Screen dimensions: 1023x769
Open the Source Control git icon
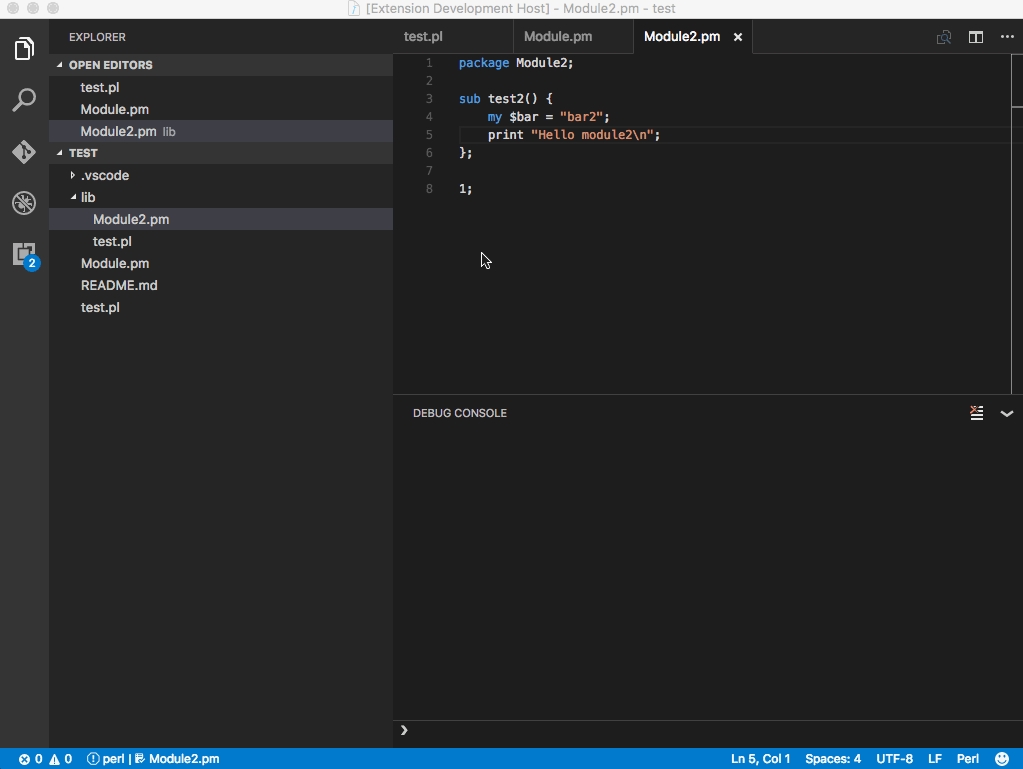click(24, 152)
